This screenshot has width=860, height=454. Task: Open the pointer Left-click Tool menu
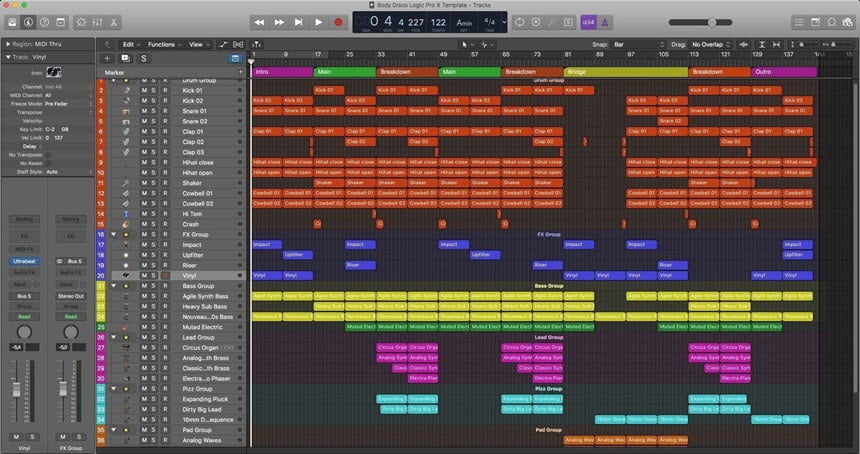pyautogui.click(x=466, y=44)
